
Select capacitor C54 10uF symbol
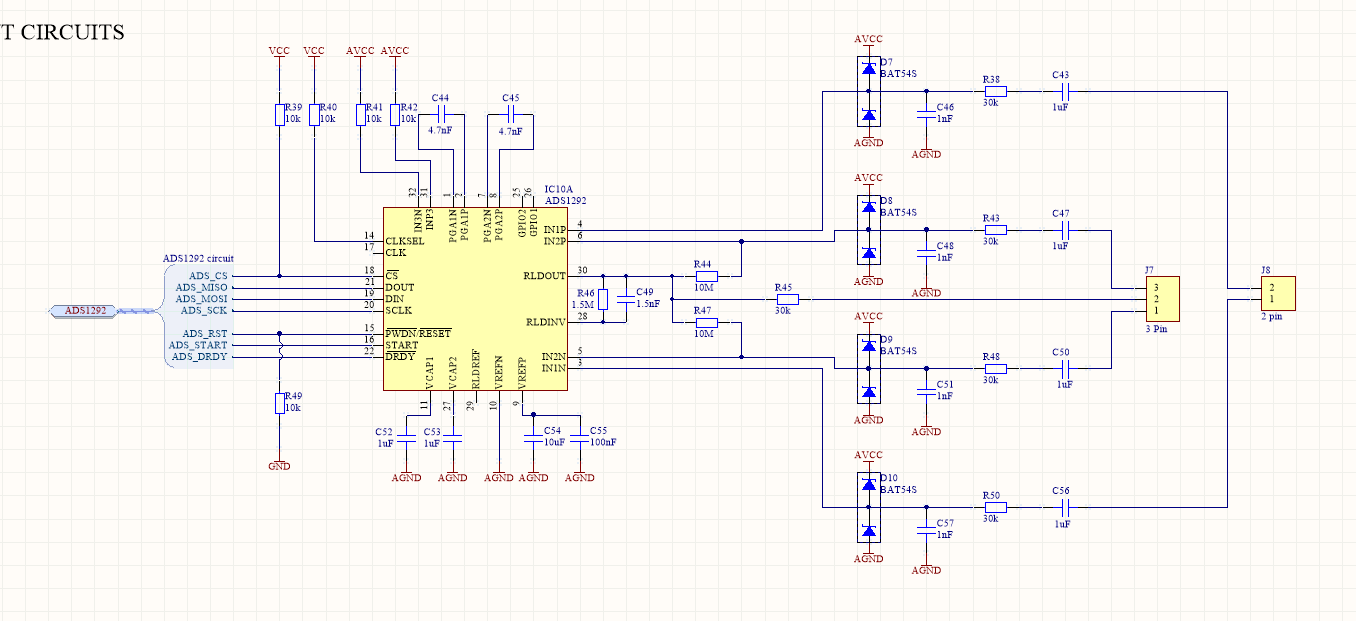(533, 437)
